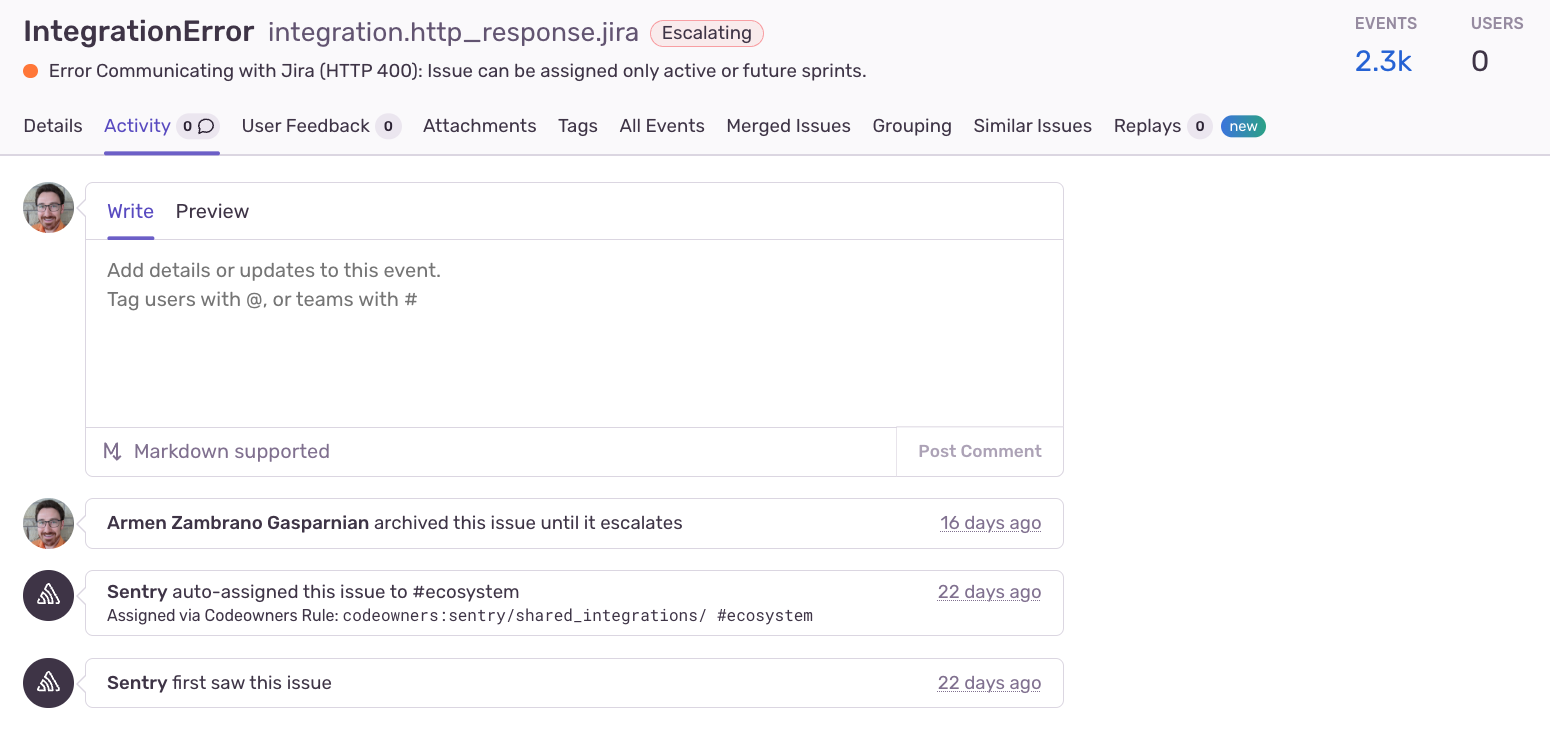View the Similar Issues tab
The image size is (1550, 732).
(1032, 126)
